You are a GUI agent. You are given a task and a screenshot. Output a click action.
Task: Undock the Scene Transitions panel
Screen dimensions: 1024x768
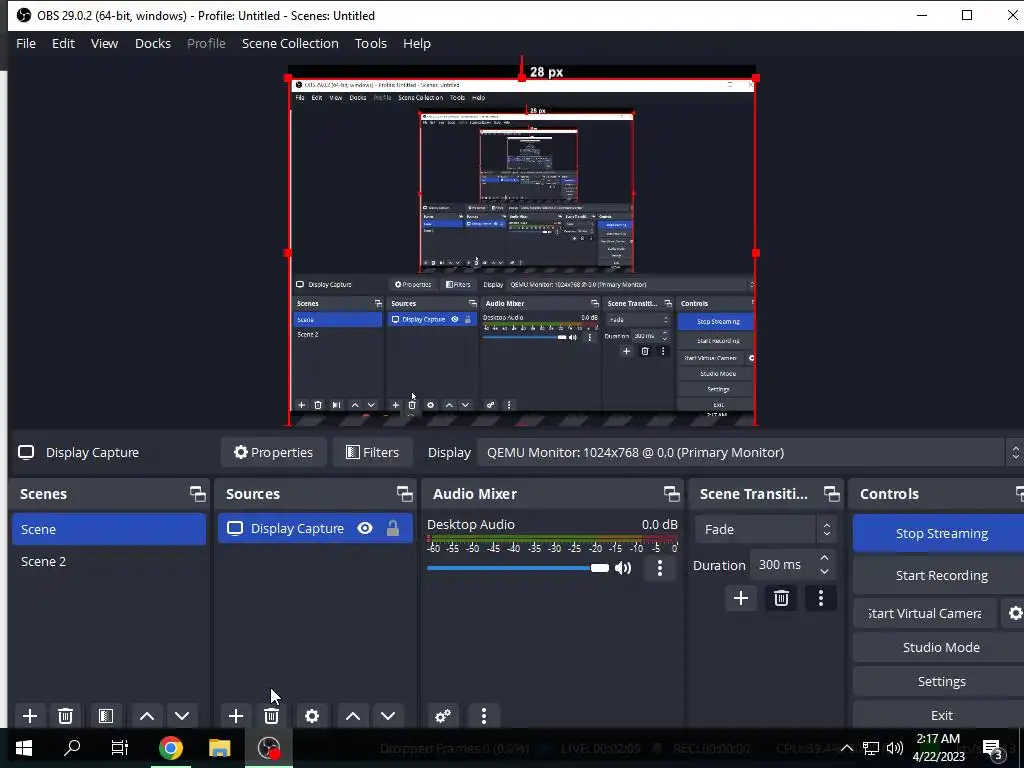coord(831,494)
